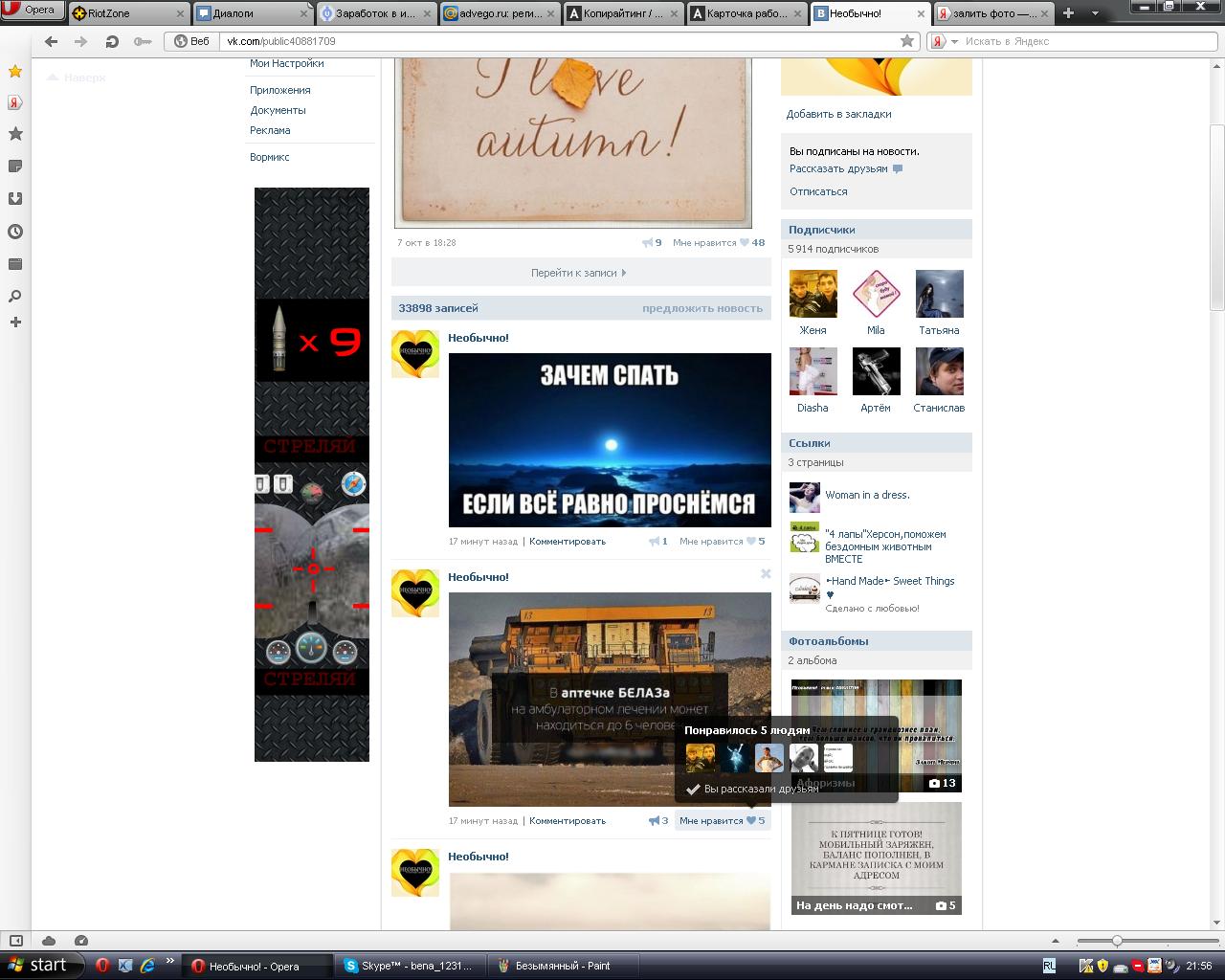
Task: Like the autumn post with 48 likes
Action: (745, 242)
